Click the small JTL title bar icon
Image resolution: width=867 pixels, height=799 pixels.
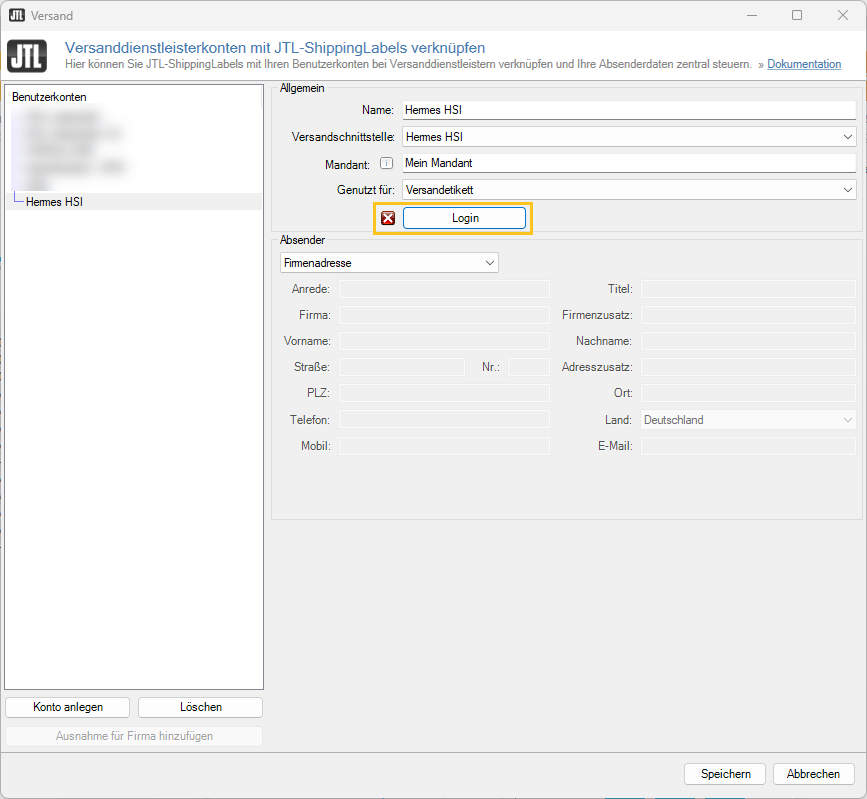pyautogui.click(x=17, y=15)
